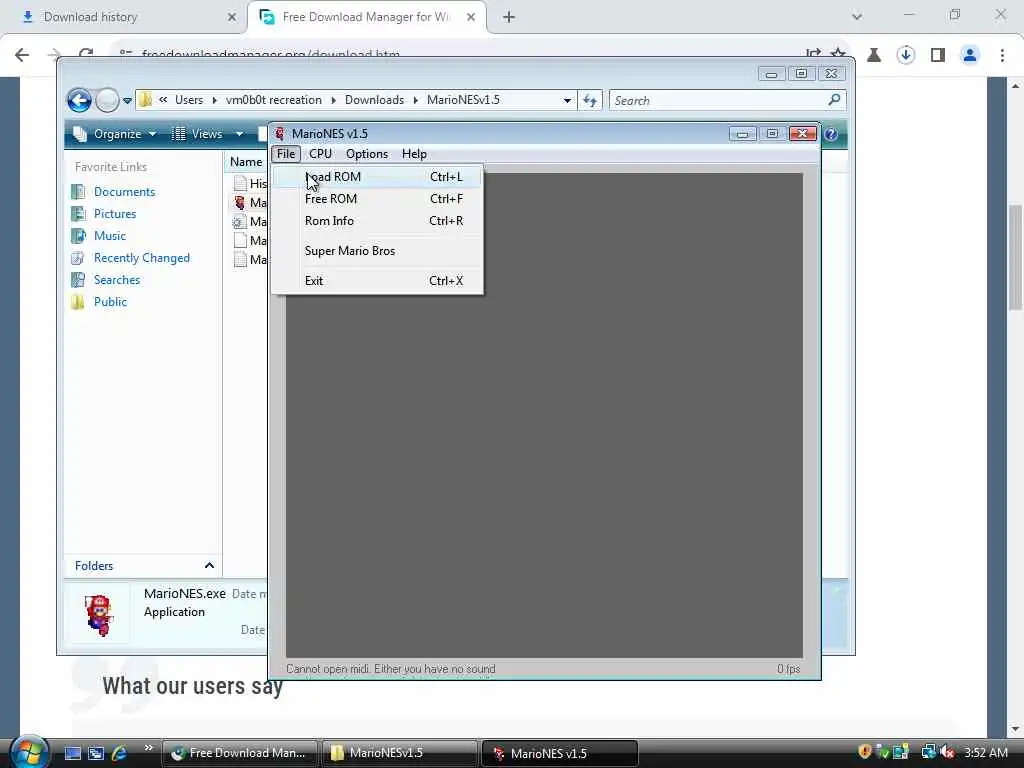
Task: Select Downloads in the address breadcrumb
Action: (374, 100)
